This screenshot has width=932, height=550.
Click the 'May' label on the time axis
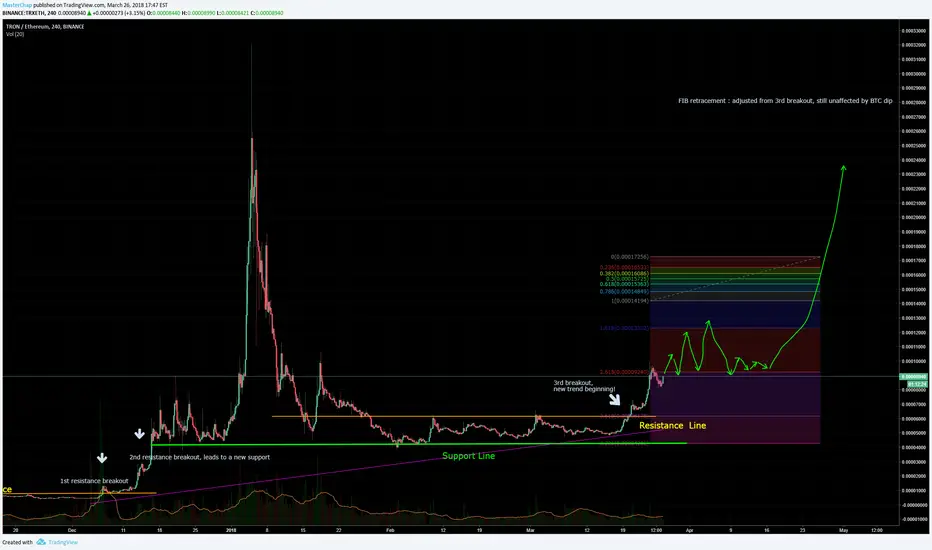tap(843, 530)
